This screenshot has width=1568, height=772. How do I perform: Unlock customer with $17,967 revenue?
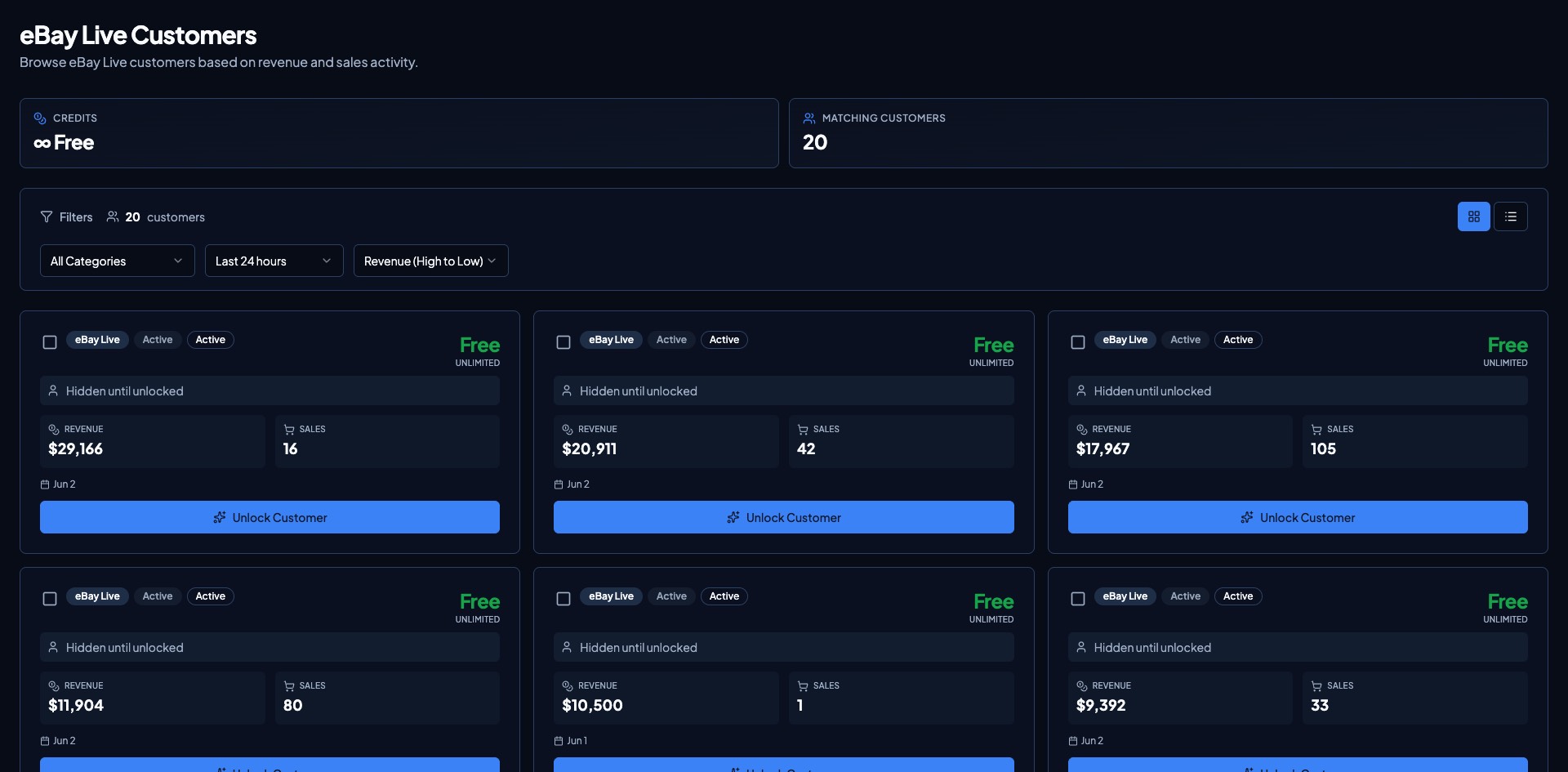(1298, 517)
